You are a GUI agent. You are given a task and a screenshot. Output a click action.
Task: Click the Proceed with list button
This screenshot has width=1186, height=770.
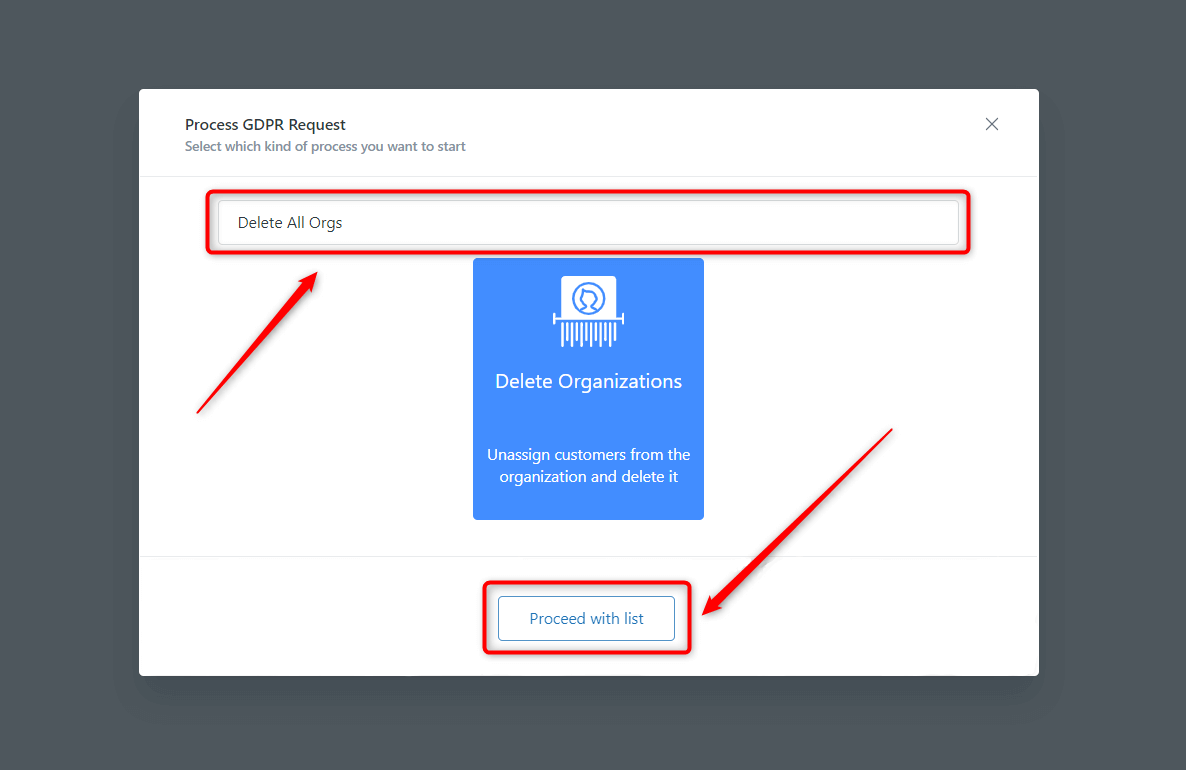point(586,619)
